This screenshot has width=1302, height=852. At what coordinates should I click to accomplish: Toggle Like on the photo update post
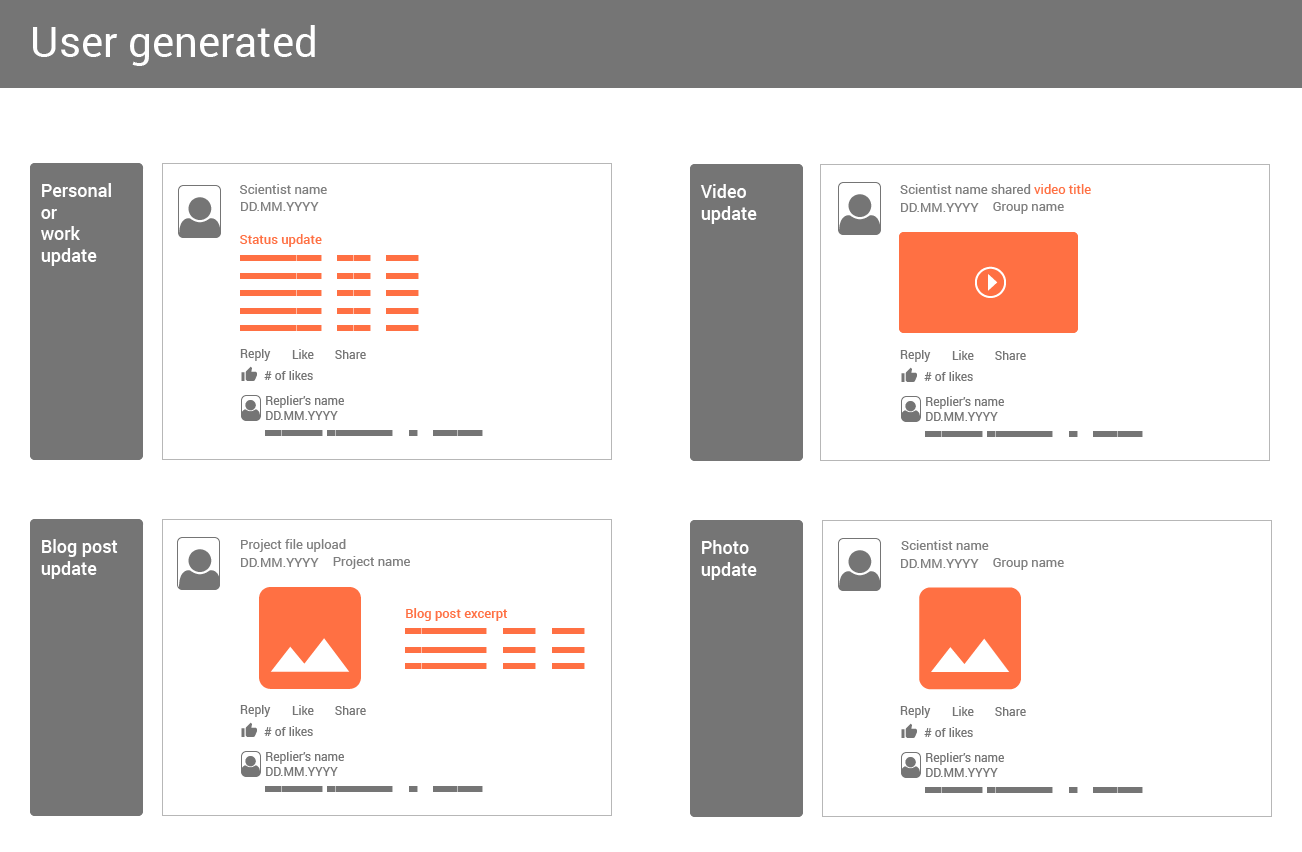tap(962, 711)
